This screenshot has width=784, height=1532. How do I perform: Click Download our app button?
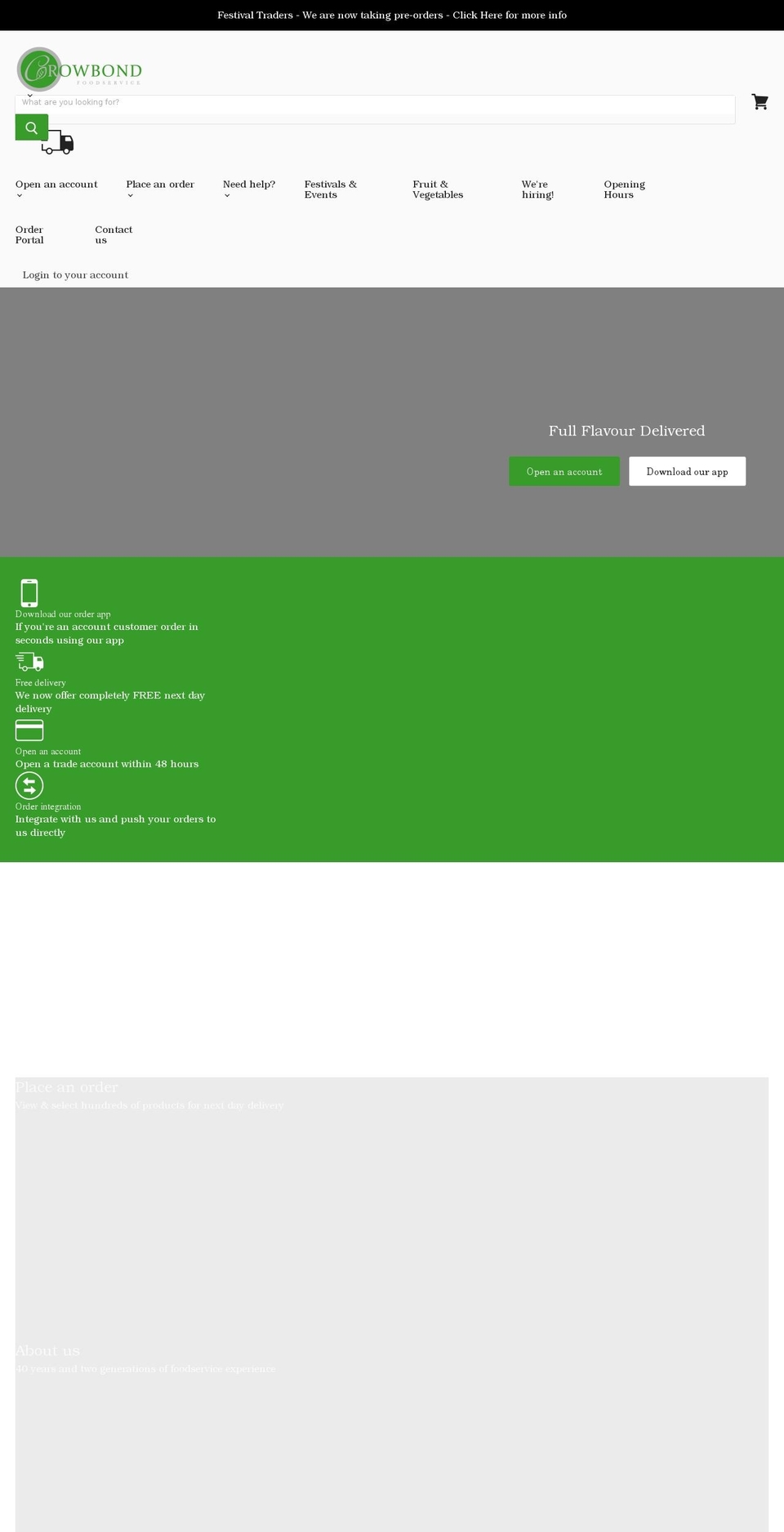688,471
